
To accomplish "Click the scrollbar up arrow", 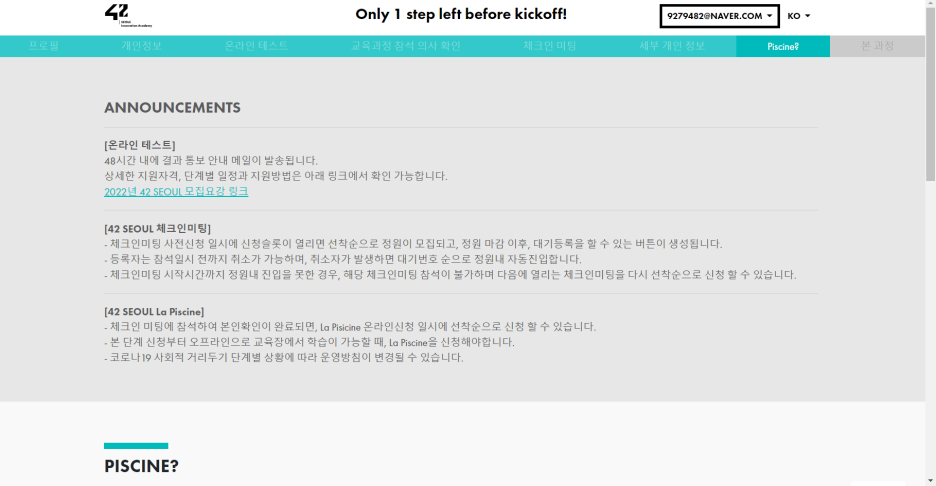I will click(930, 4).
